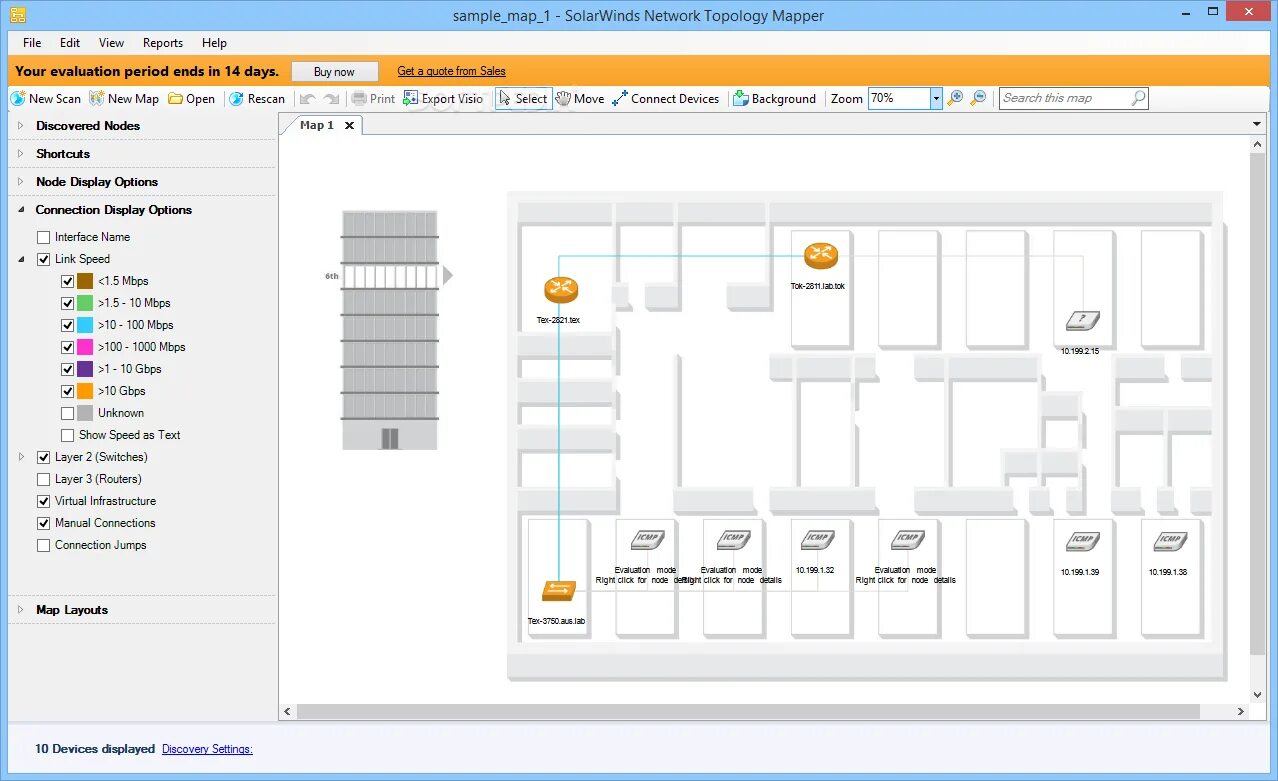Image resolution: width=1278 pixels, height=781 pixels.
Task: Click the >10 Gbps orange swatch
Action: (x=85, y=391)
